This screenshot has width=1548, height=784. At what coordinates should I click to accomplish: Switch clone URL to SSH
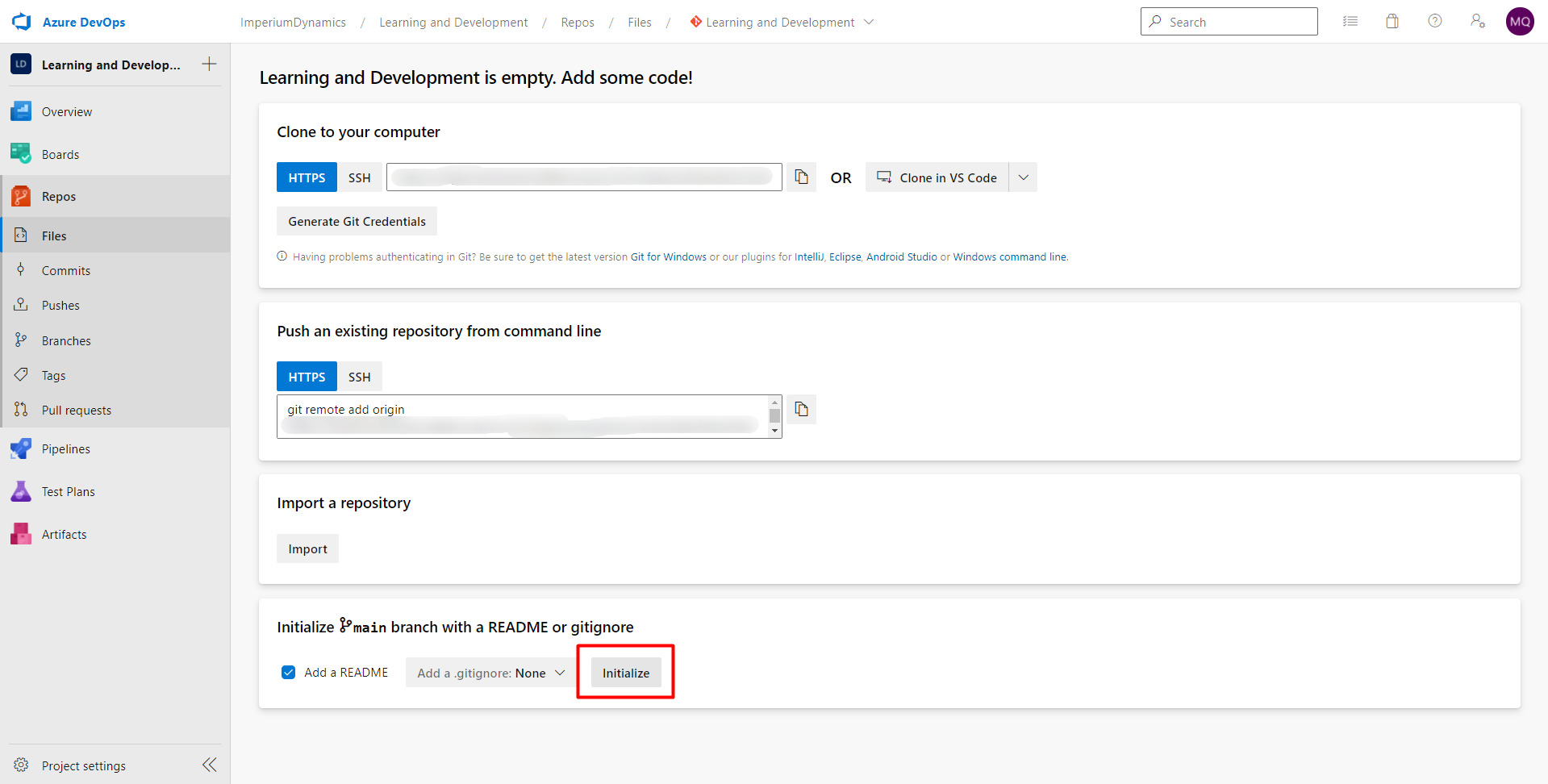click(359, 177)
